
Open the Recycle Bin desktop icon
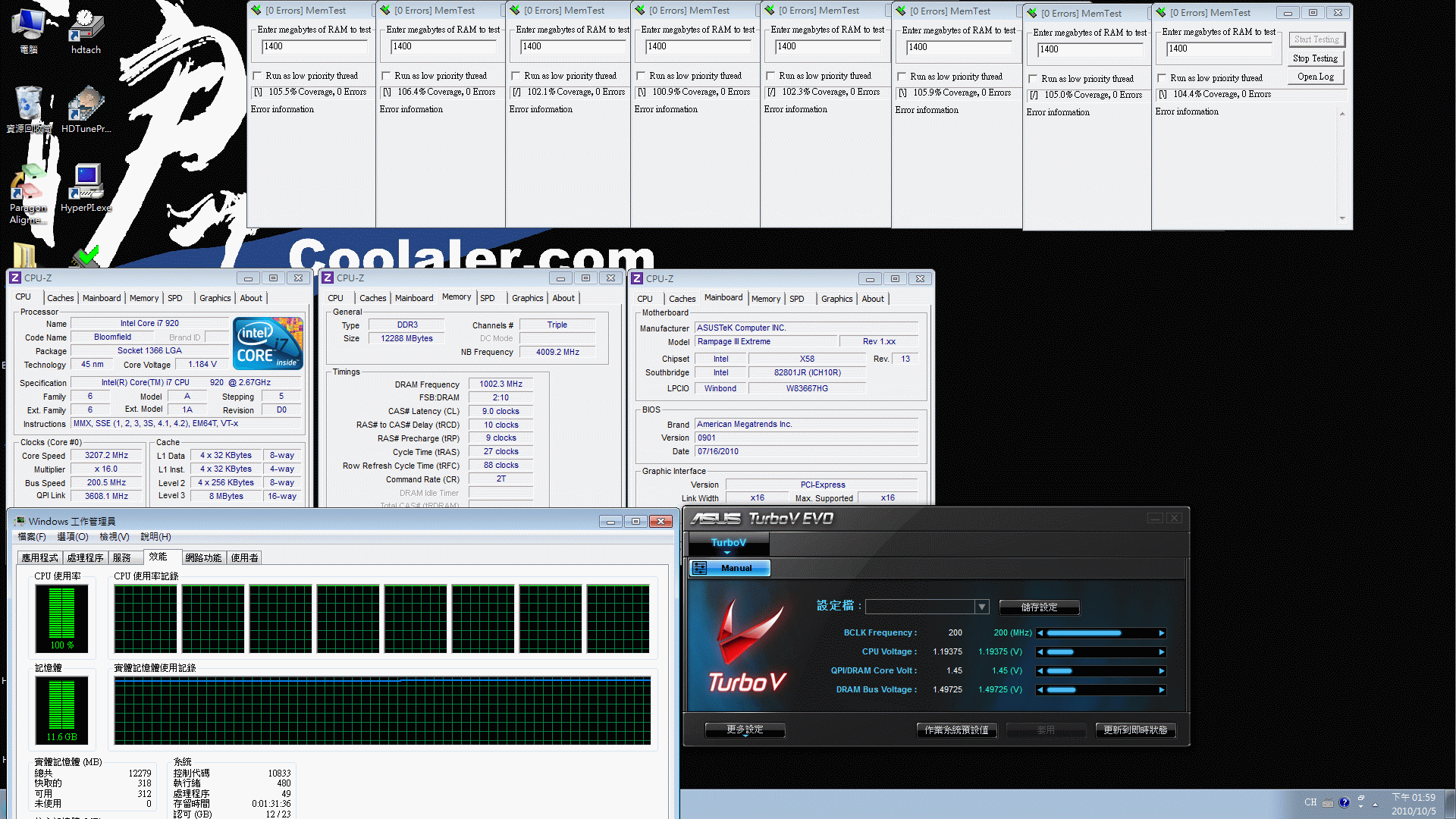coord(28,110)
